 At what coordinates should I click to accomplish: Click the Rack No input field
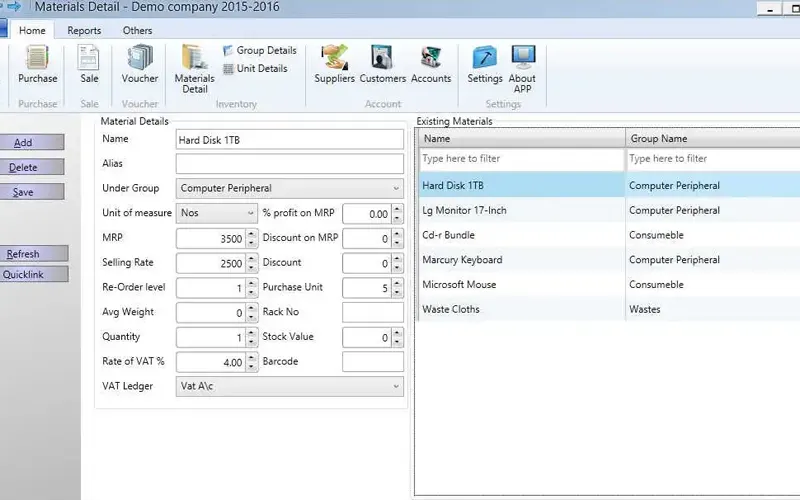(x=373, y=312)
